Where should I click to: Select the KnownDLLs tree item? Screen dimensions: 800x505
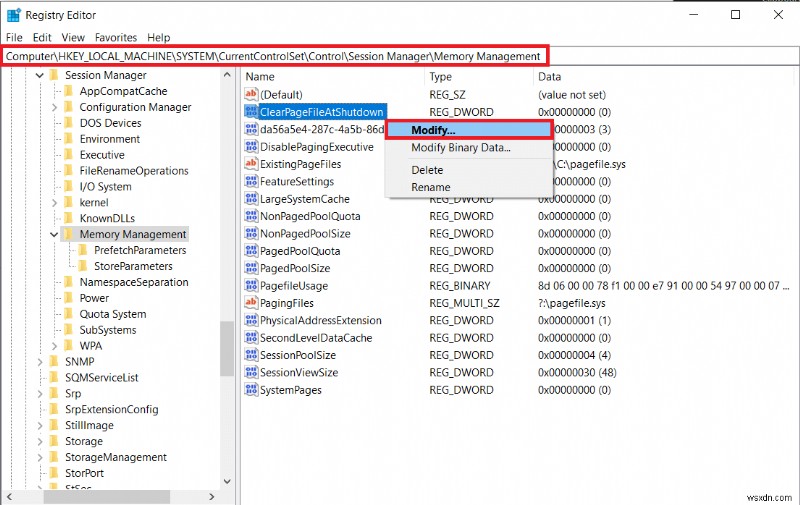pyautogui.click(x=107, y=218)
